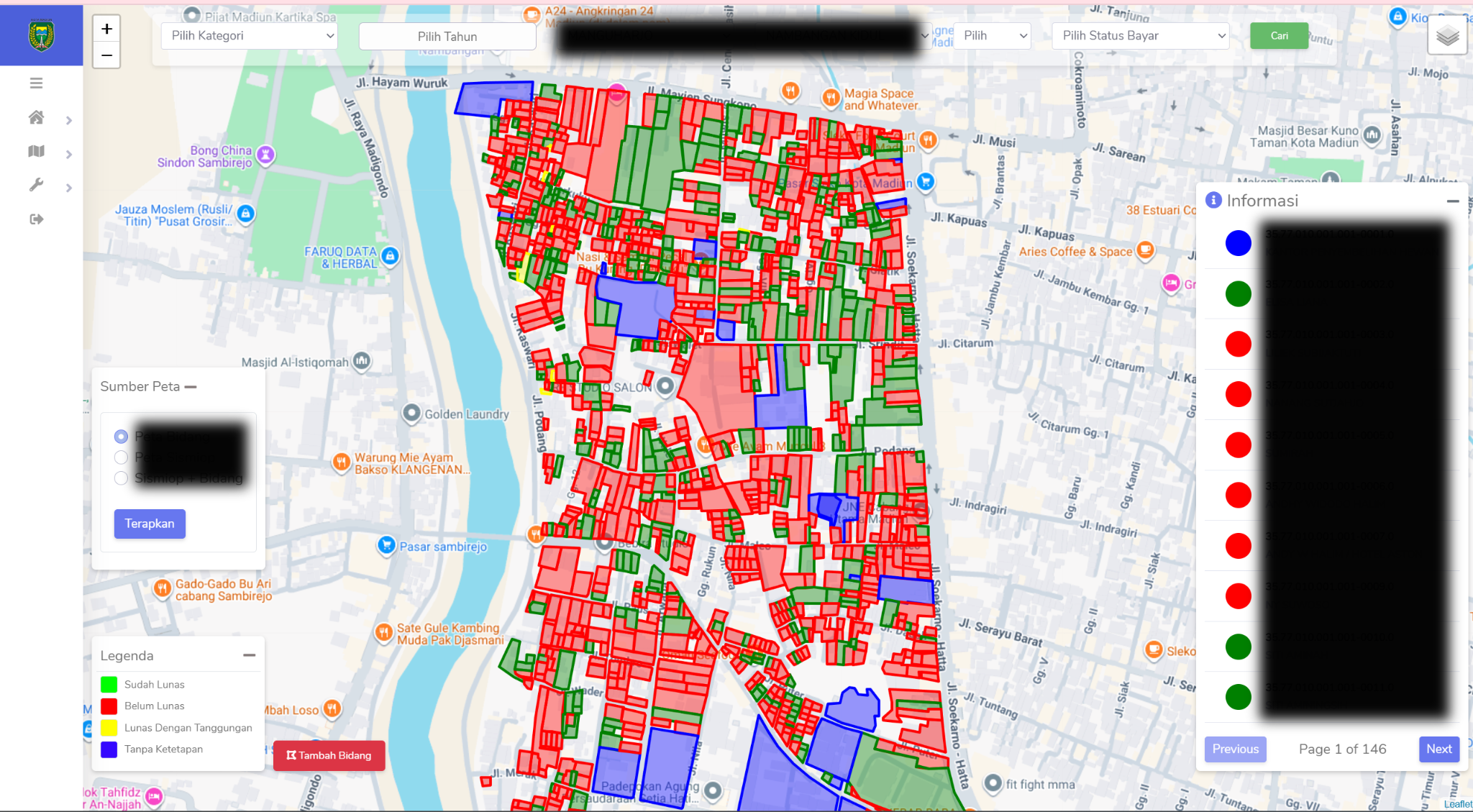Viewport: 1473px width, 812px height.
Task: Click the Lunas Dengan Tanggungan yellow swatch
Action: 109,728
